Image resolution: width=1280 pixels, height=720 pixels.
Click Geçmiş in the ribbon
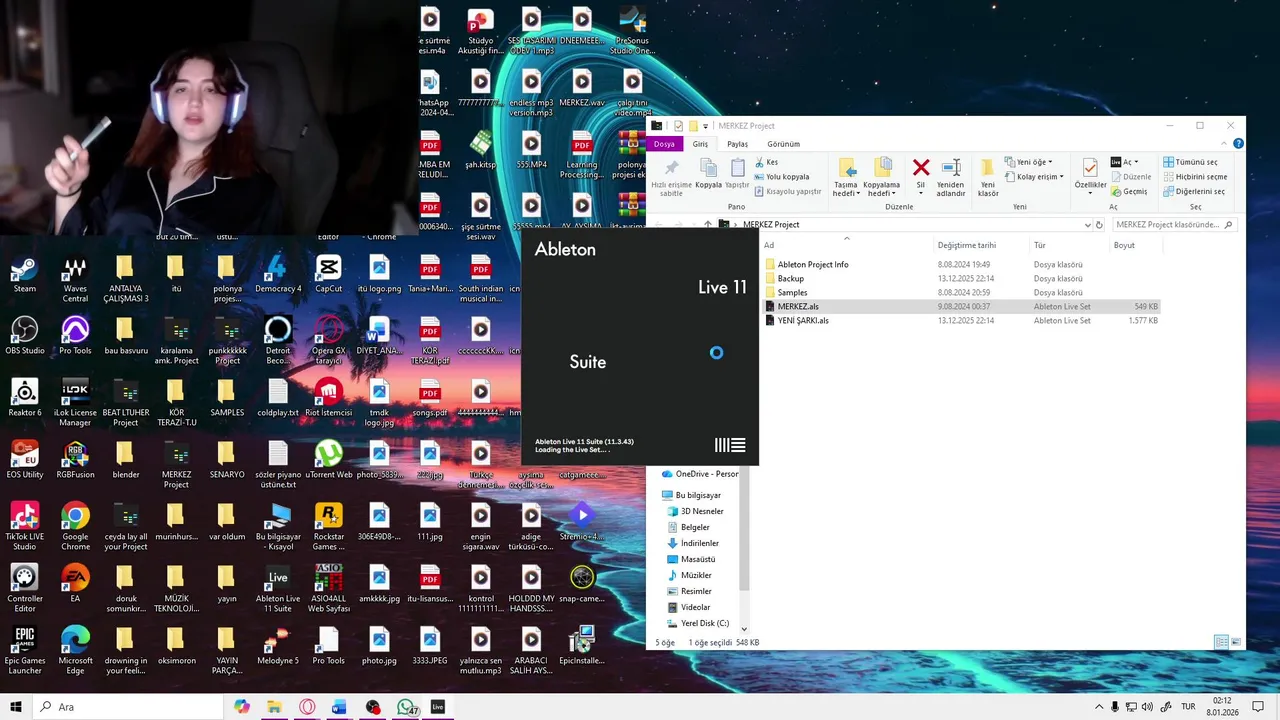tap(1129, 191)
